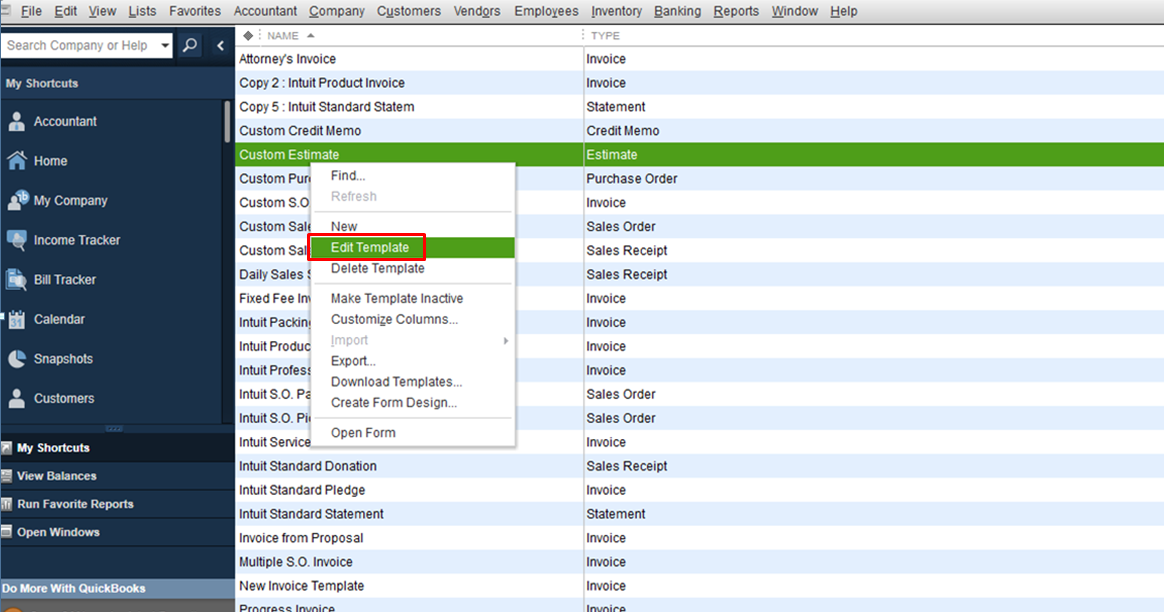Click the TYPE column header

click(605, 36)
